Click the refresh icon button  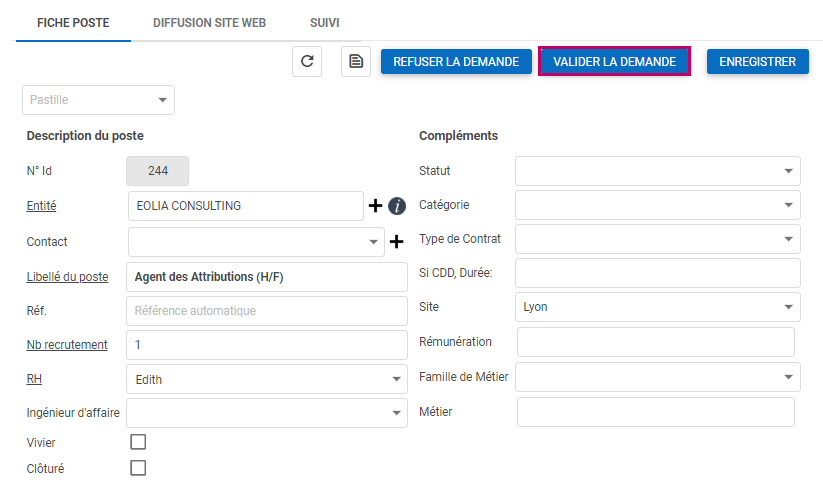[x=307, y=62]
